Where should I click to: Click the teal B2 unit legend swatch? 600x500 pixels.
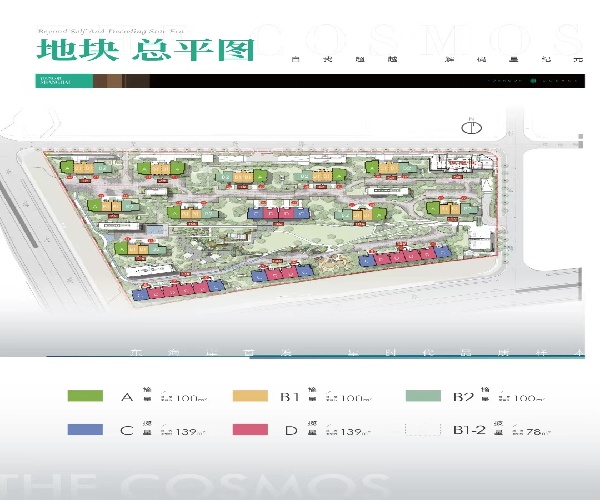423,397
